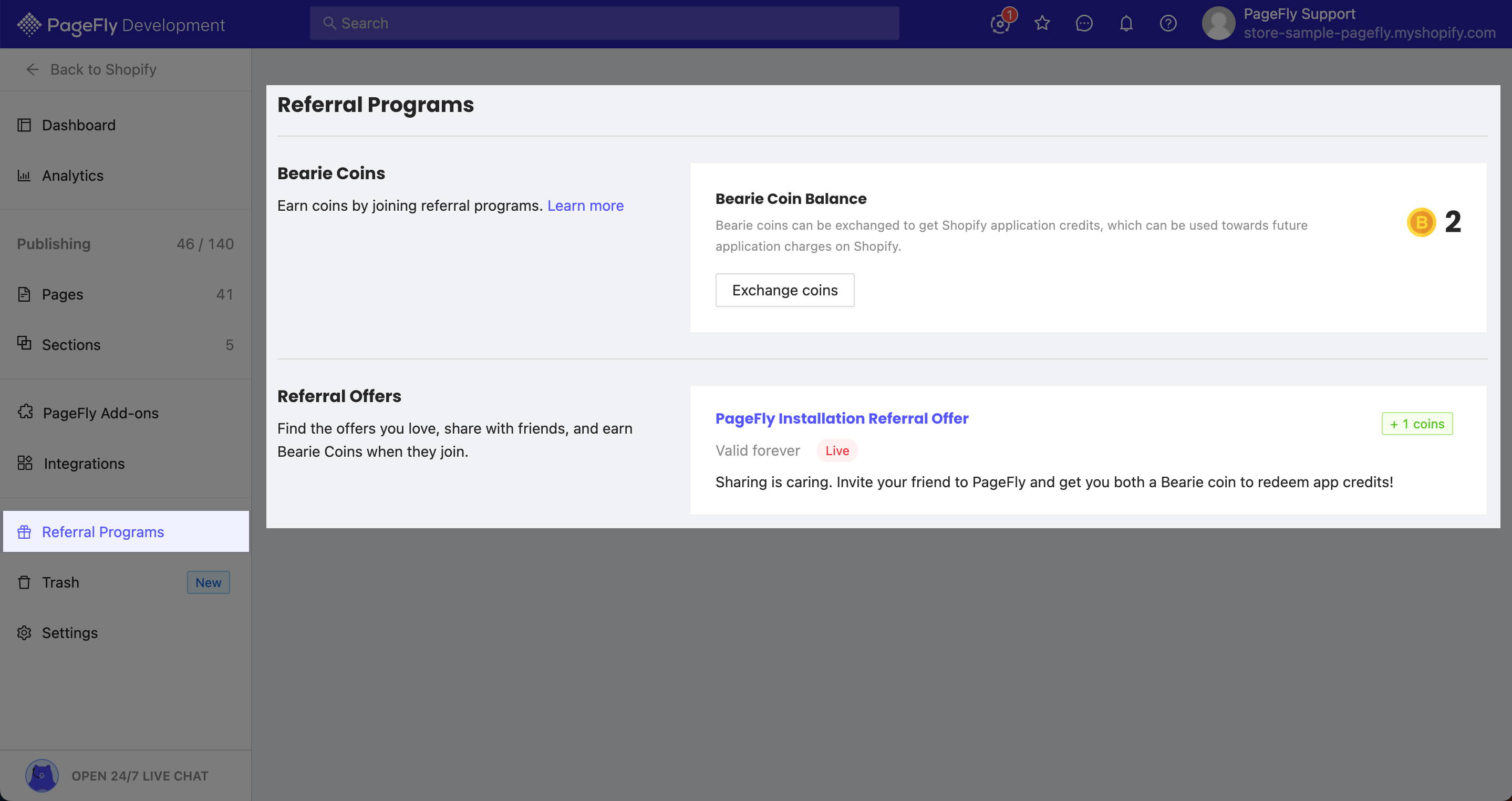Click the Referral Programs page title
The image size is (1512, 801).
pyautogui.click(x=375, y=105)
